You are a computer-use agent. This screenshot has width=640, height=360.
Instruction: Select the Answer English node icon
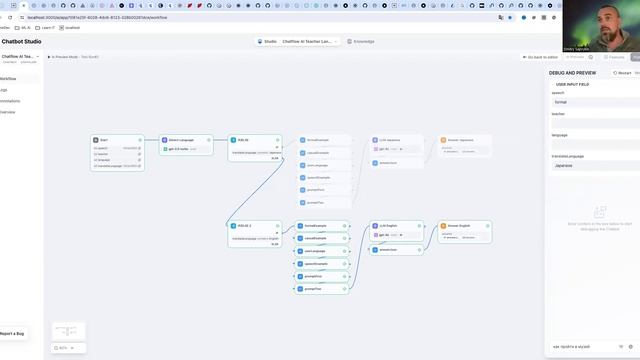tap(443, 226)
